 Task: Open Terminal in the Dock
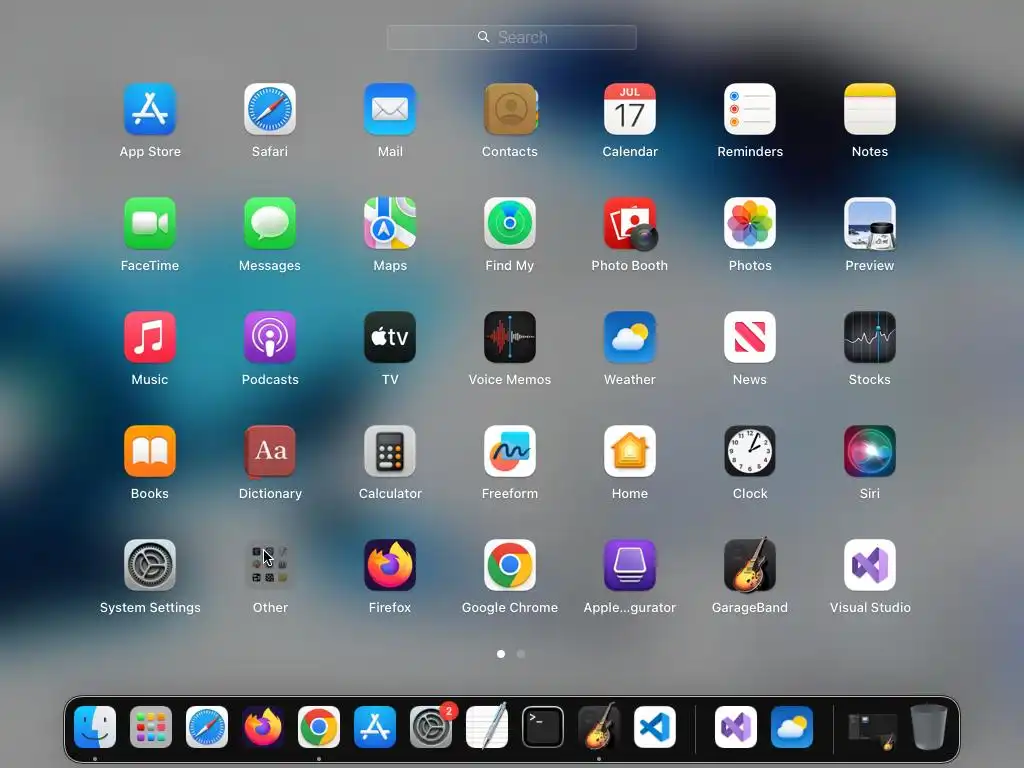tap(543, 727)
